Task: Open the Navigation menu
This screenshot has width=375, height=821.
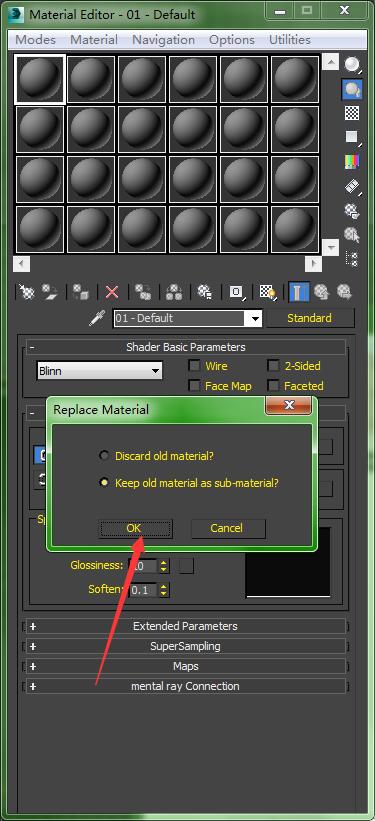Action: click(x=163, y=40)
